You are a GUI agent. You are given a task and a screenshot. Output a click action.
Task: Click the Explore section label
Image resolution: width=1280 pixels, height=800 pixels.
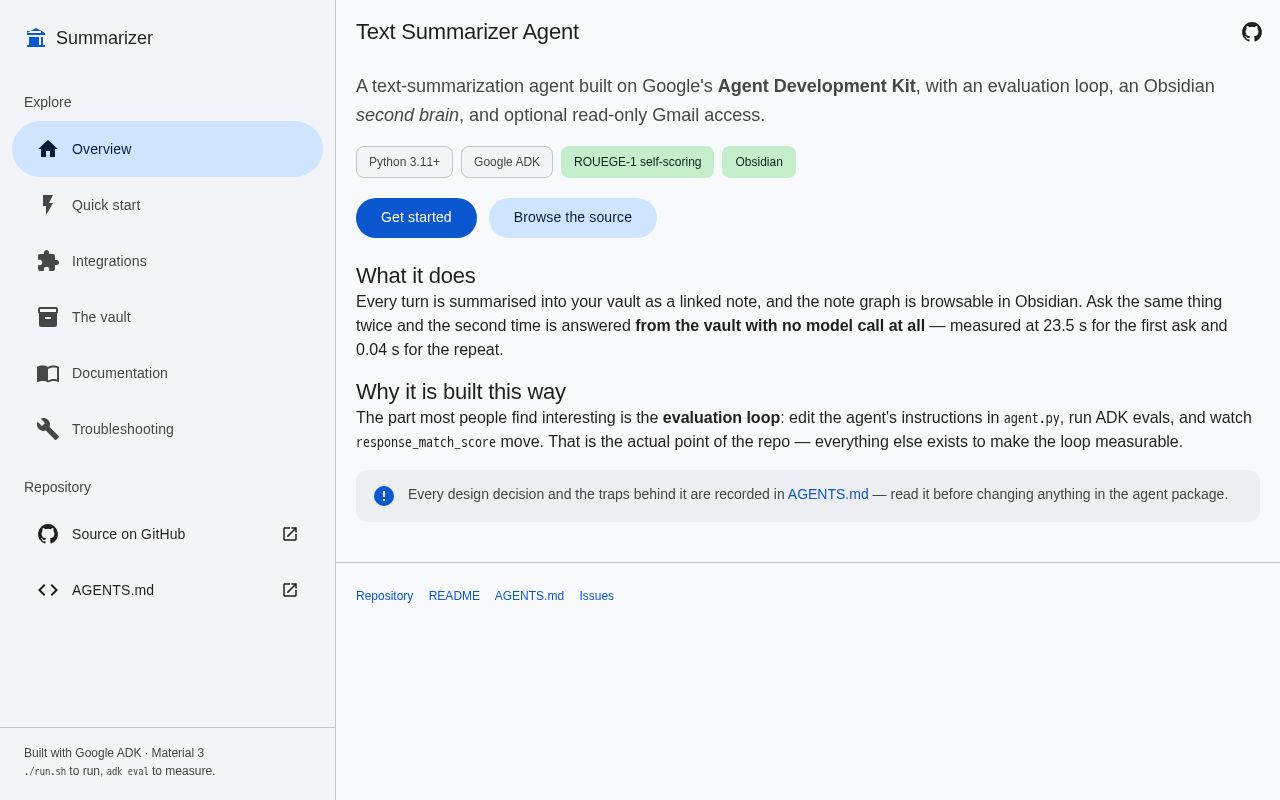48,102
